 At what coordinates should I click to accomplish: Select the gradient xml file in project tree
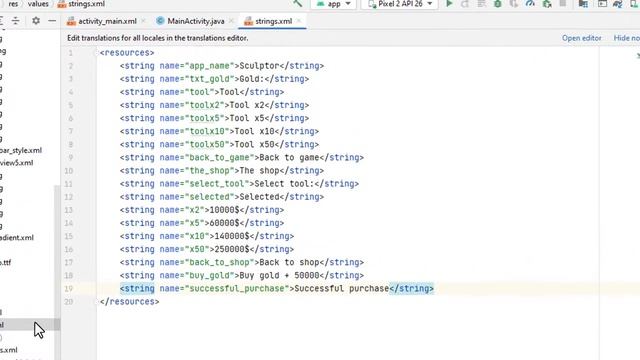pos(17,238)
